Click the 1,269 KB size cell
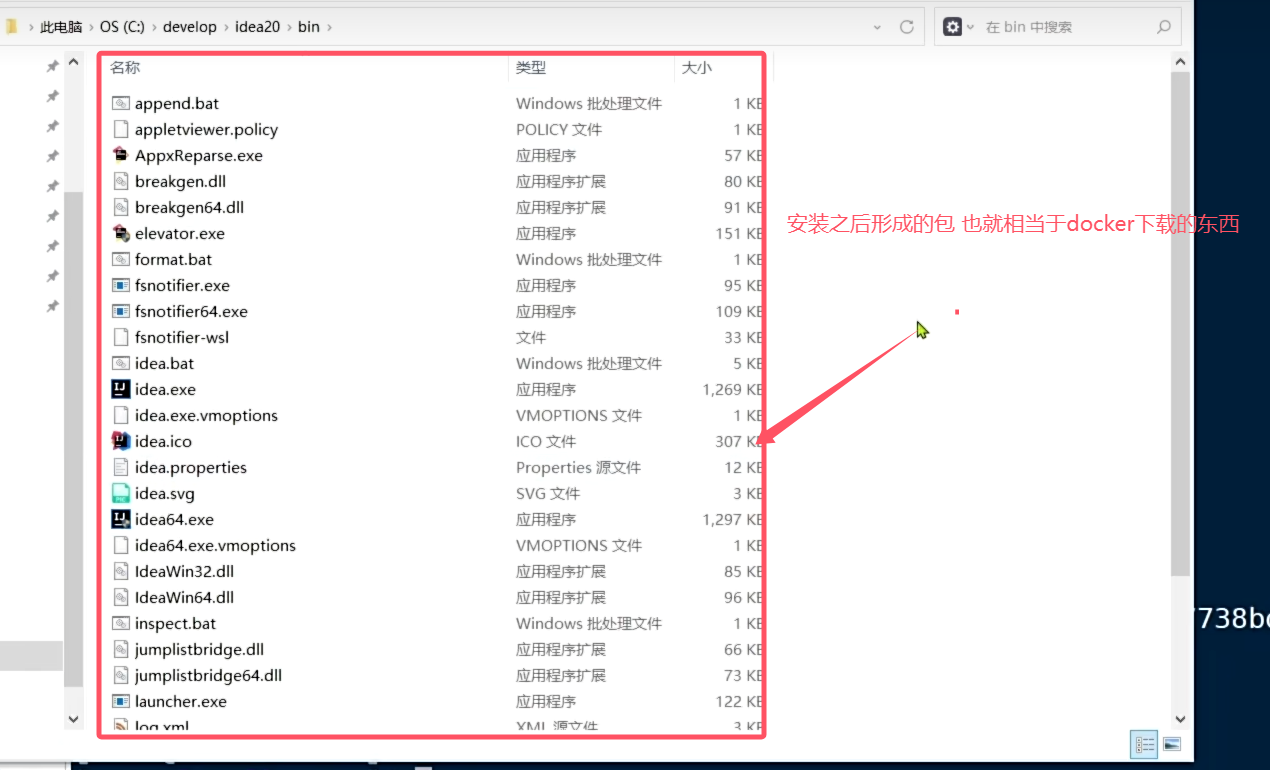The height and width of the screenshot is (770, 1270). 733,389
